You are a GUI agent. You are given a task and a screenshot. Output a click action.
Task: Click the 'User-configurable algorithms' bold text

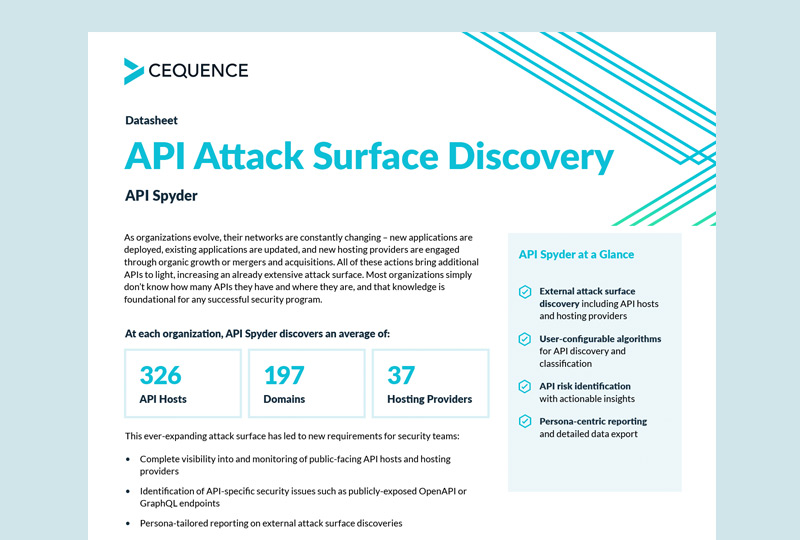(x=600, y=339)
